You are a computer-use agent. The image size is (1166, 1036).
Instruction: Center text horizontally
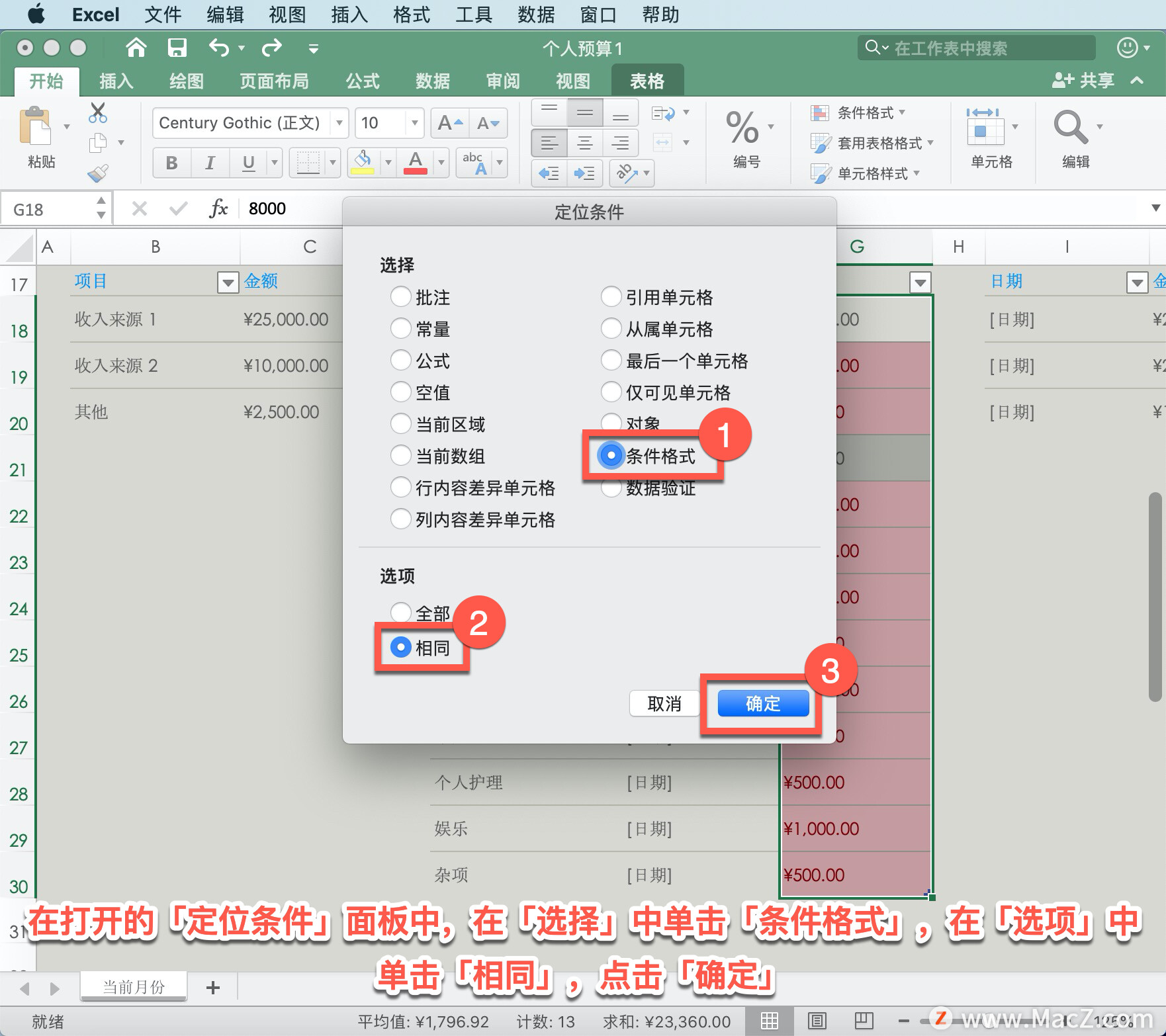click(x=585, y=142)
